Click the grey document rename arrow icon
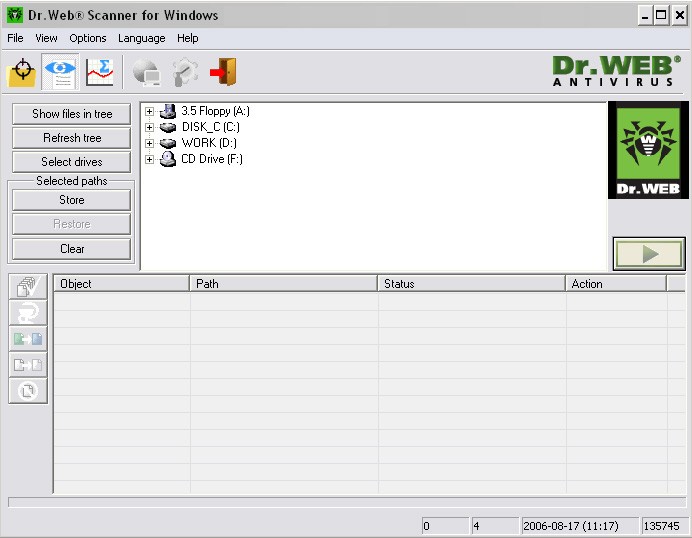692x538 pixels. coord(28,365)
